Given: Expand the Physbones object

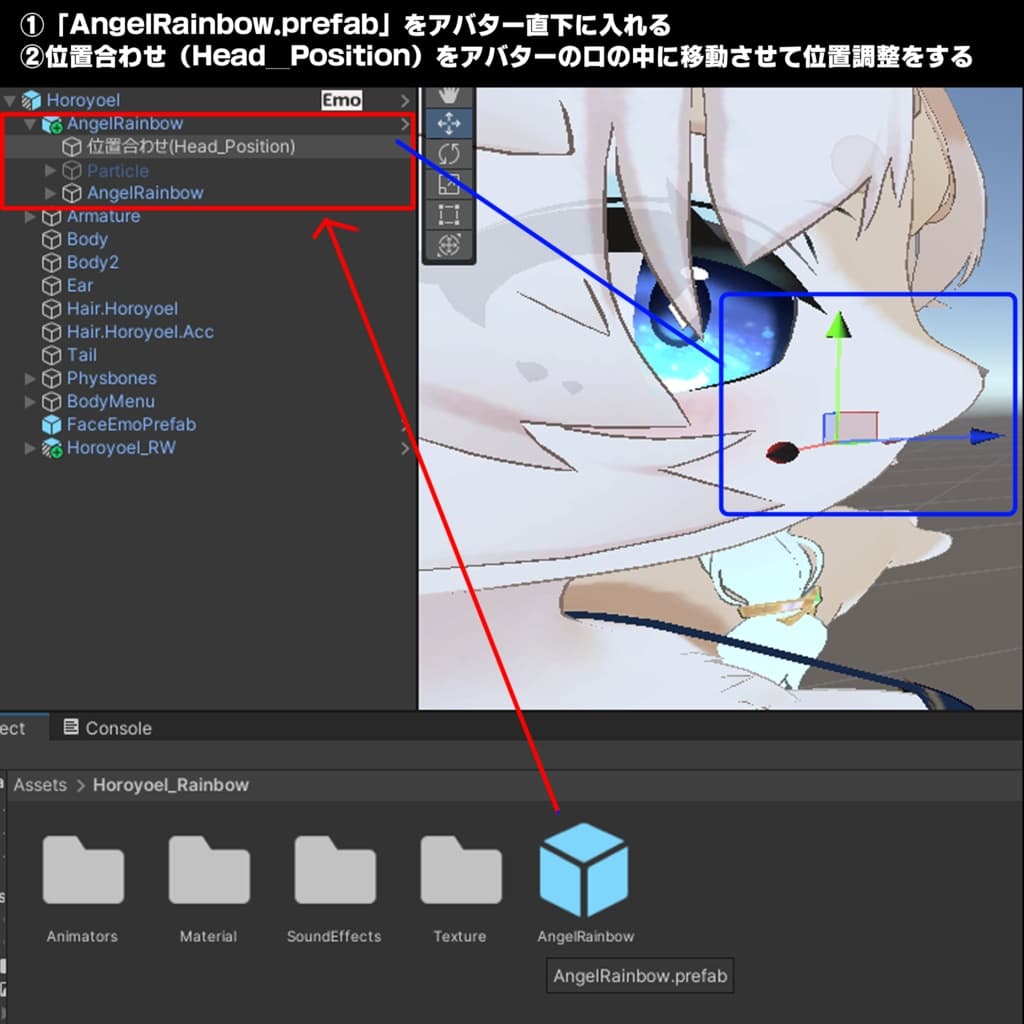Looking at the screenshot, I should (29, 378).
